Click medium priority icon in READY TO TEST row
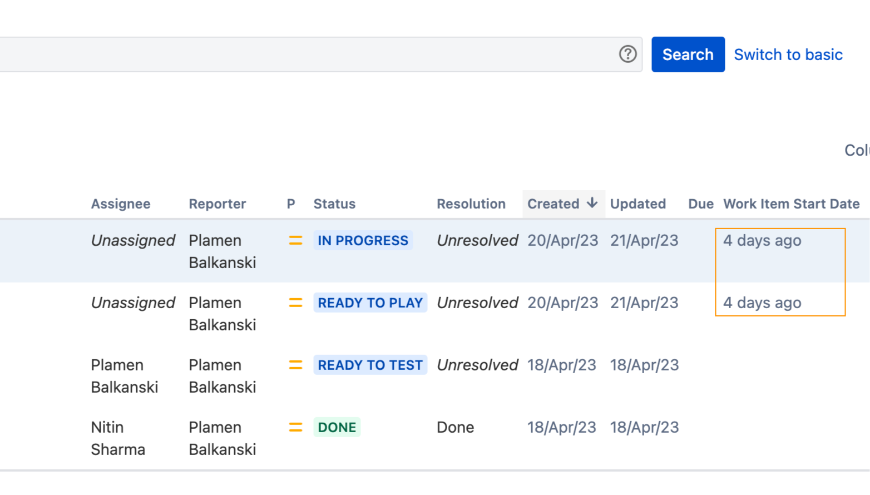Image resolution: width=870 pixels, height=495 pixels. [295, 365]
